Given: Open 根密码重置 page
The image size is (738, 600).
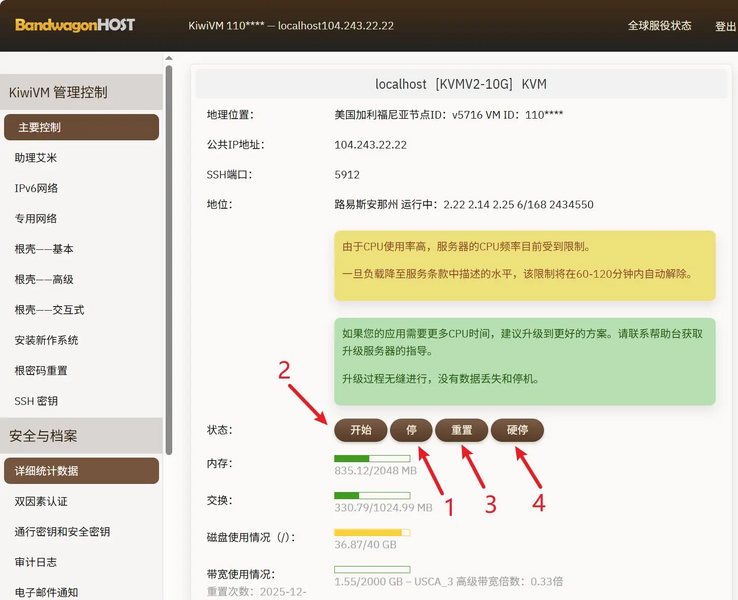Looking at the screenshot, I should pyautogui.click(x=41, y=370).
